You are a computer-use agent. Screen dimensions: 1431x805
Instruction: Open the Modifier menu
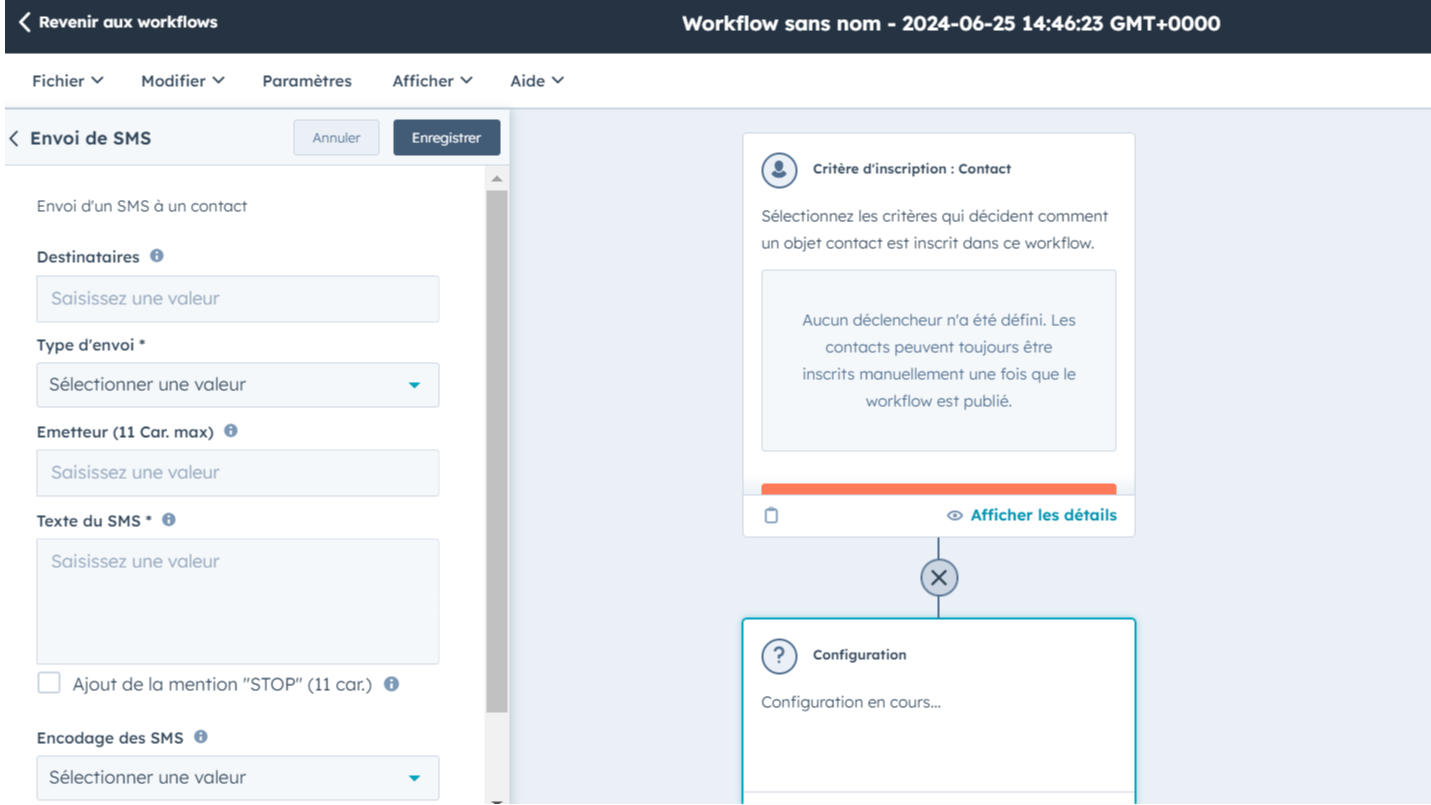click(182, 81)
